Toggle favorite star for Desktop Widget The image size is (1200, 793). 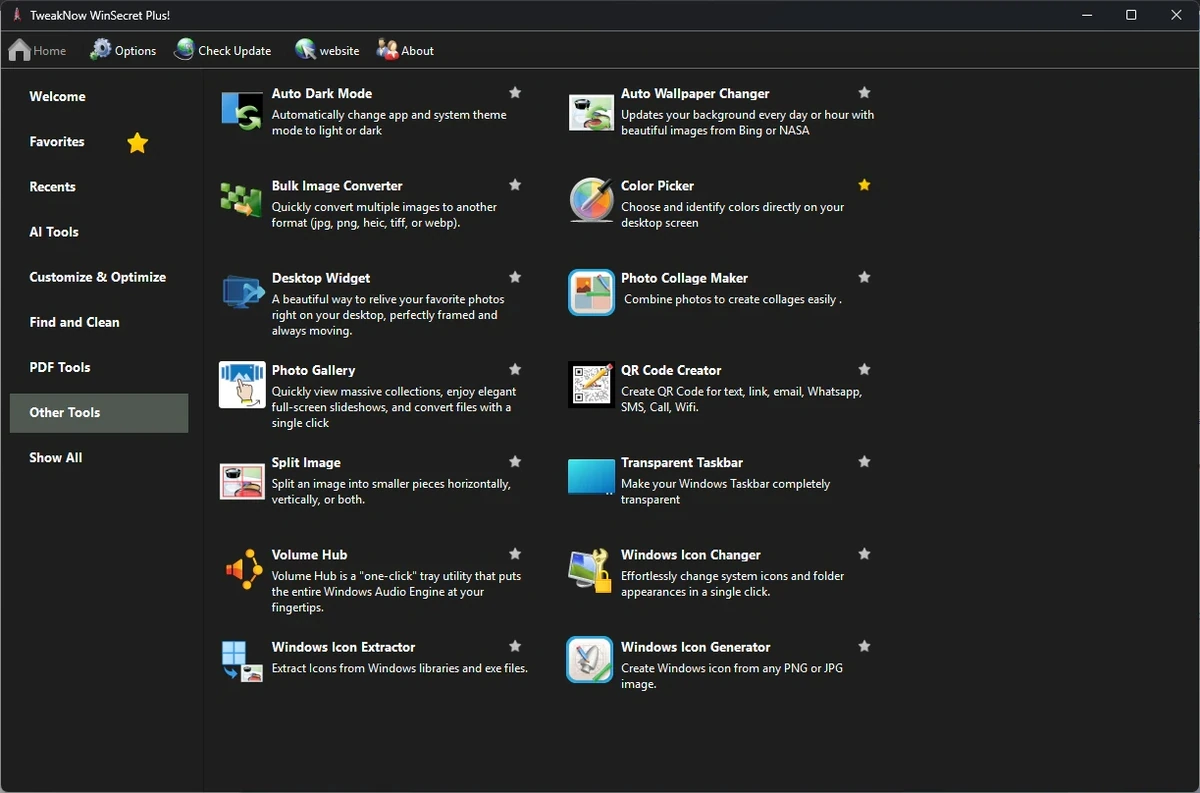point(515,277)
